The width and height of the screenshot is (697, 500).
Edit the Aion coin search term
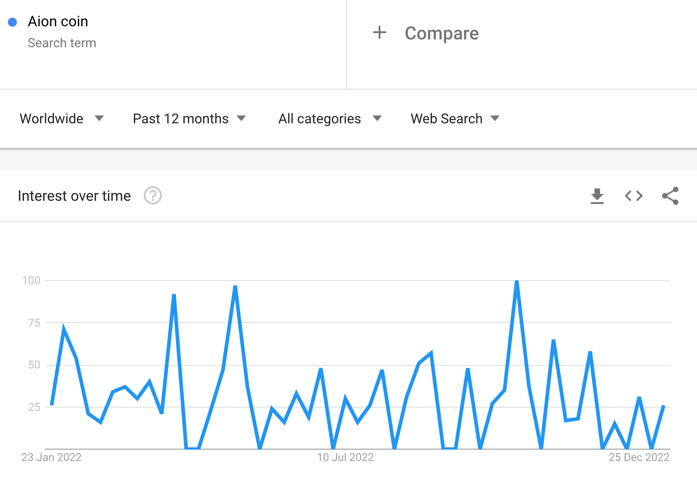pos(58,21)
